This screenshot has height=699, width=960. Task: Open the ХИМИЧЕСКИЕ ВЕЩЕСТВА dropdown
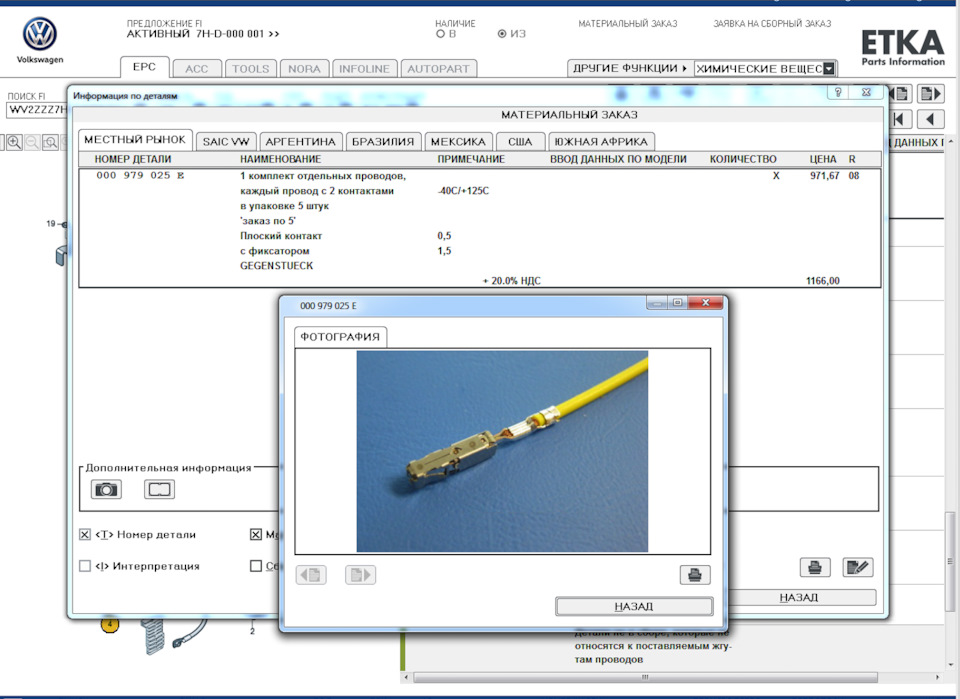tap(828, 68)
